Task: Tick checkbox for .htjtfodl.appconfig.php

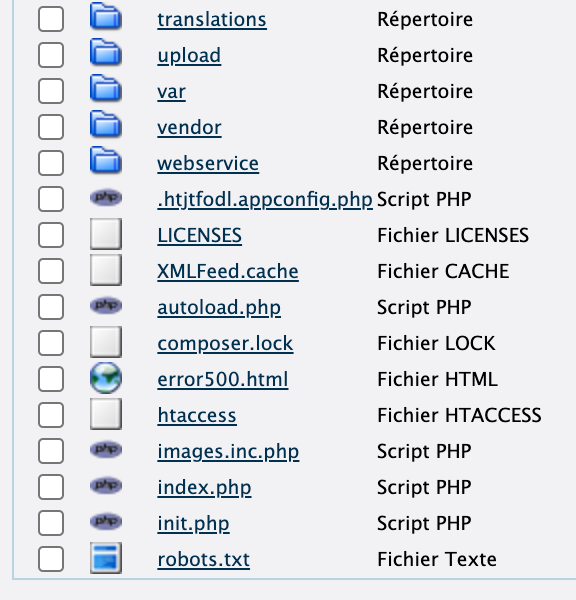Action: (51, 199)
